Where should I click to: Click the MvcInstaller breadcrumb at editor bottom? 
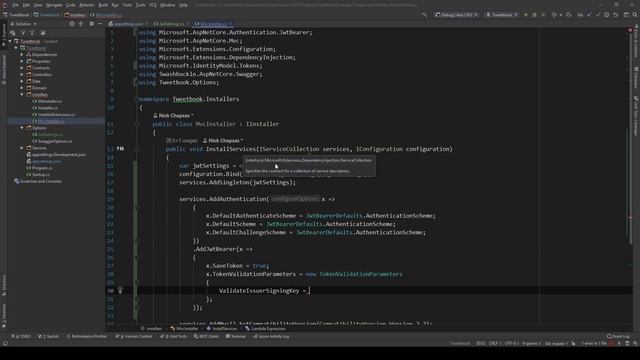pos(184,329)
